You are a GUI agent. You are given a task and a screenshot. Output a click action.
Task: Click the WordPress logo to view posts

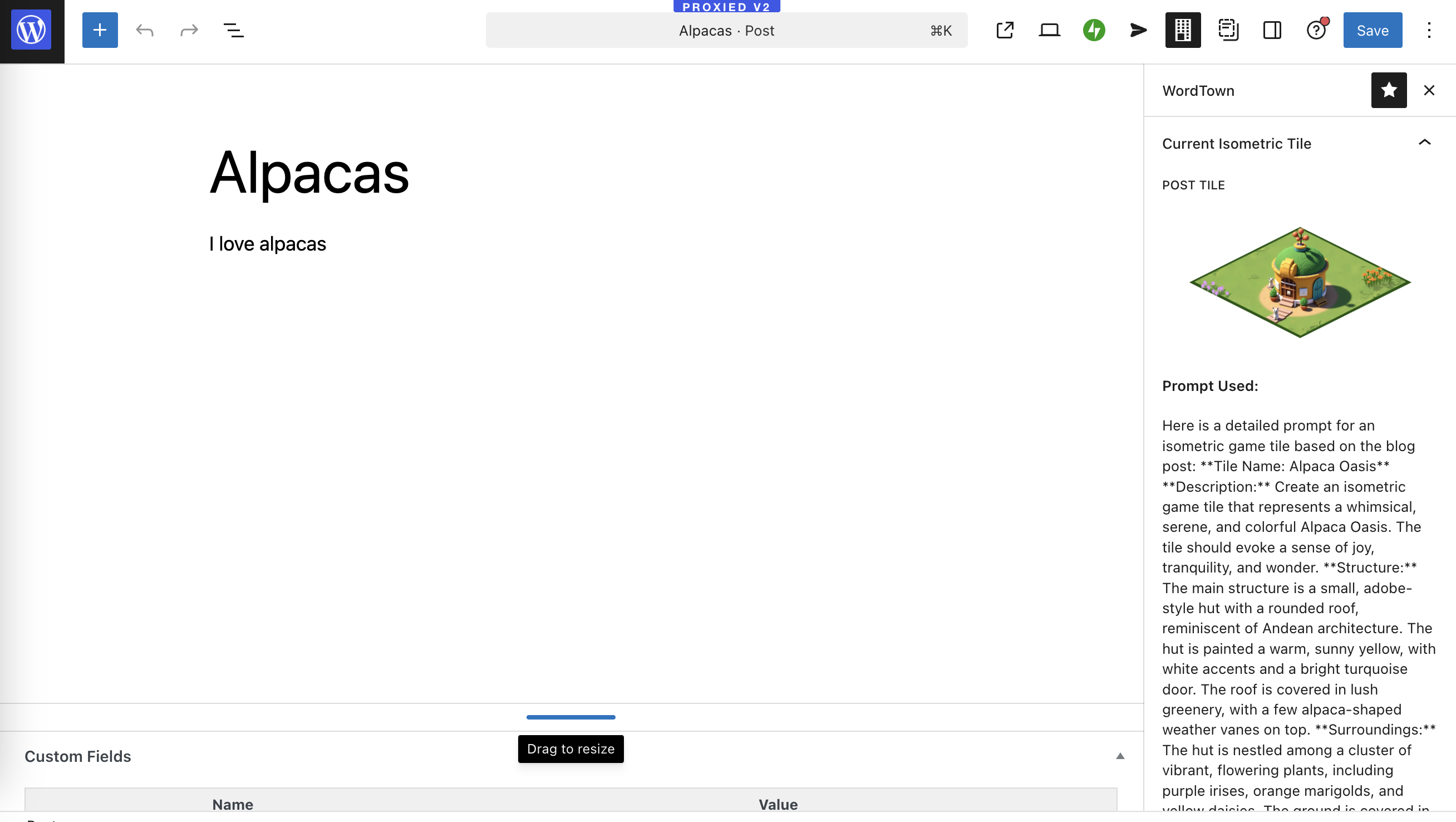pos(32,31)
